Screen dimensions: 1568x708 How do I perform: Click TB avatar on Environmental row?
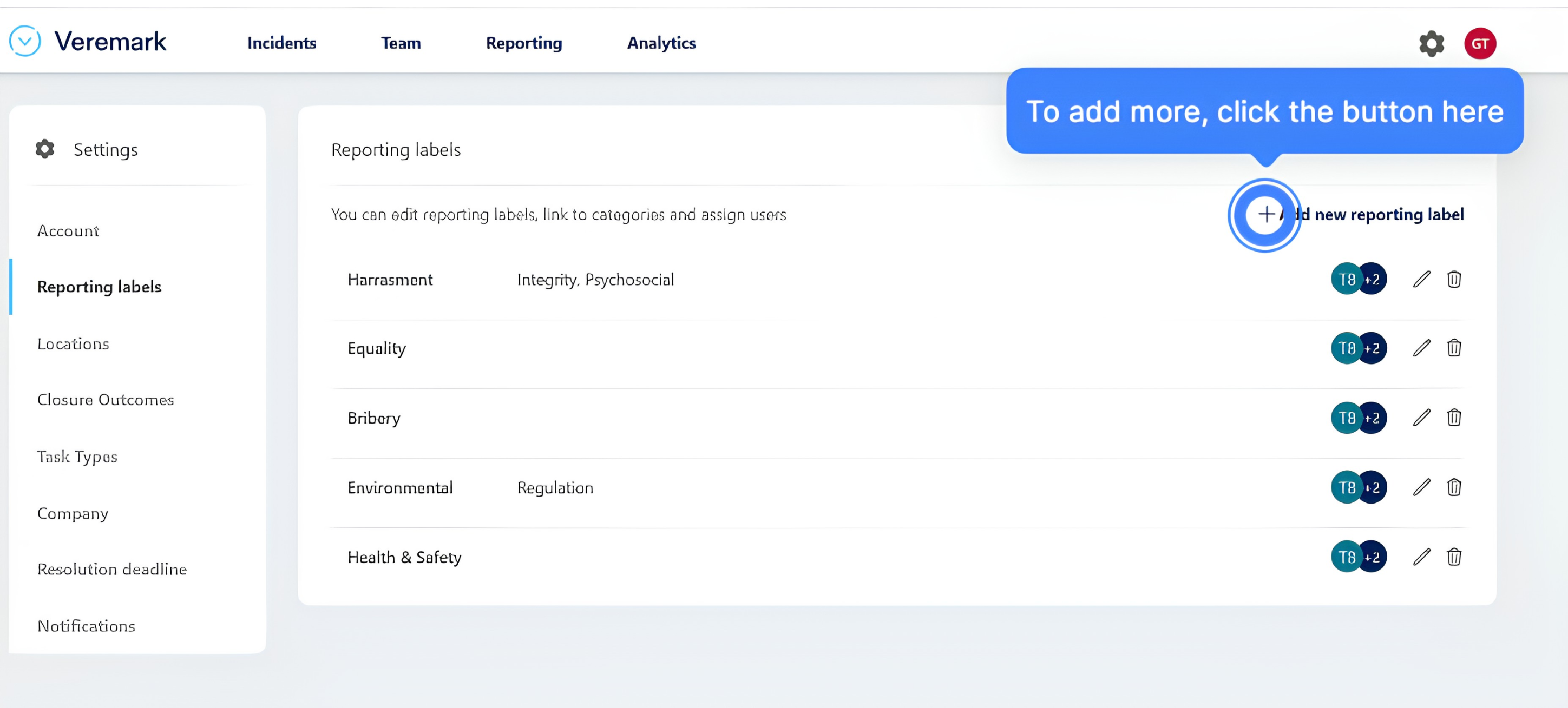coord(1347,487)
